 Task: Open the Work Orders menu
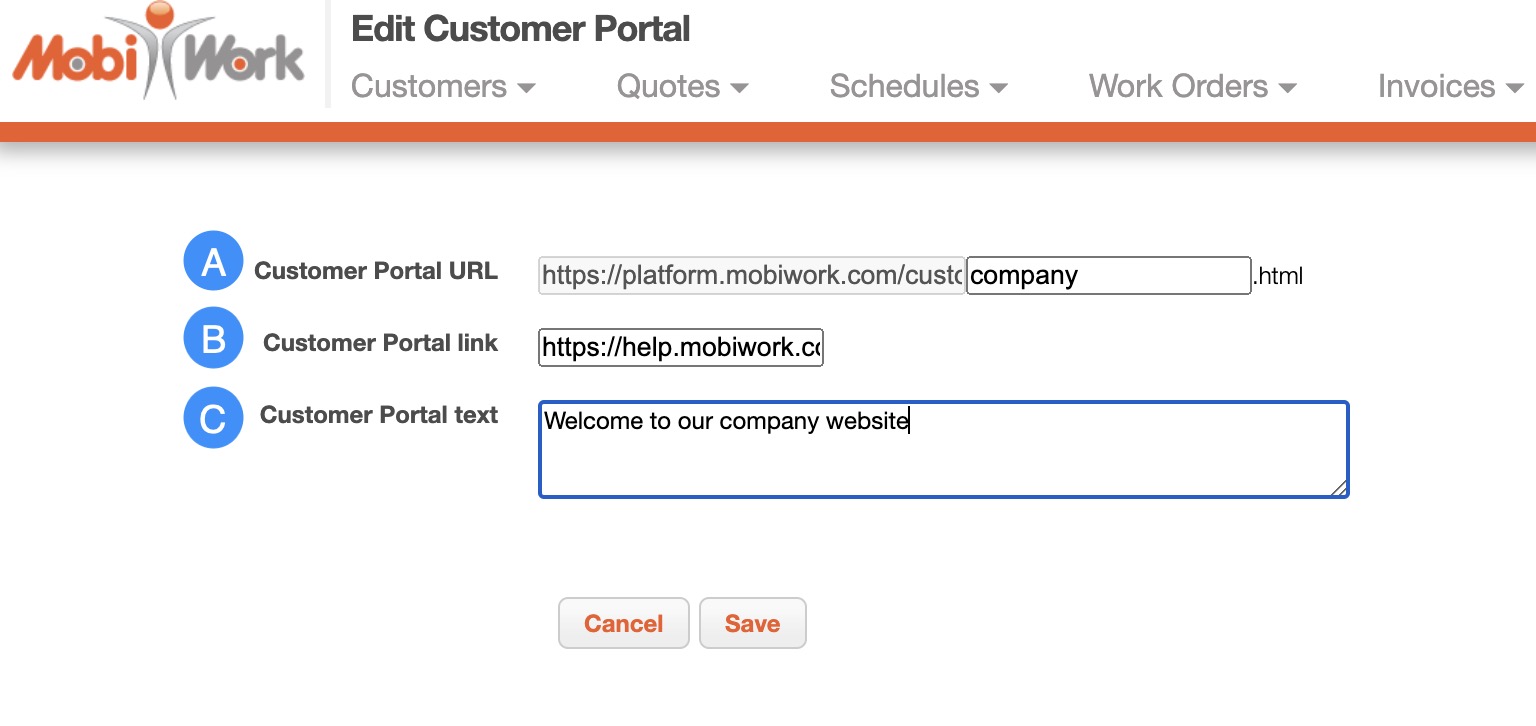pos(1192,87)
